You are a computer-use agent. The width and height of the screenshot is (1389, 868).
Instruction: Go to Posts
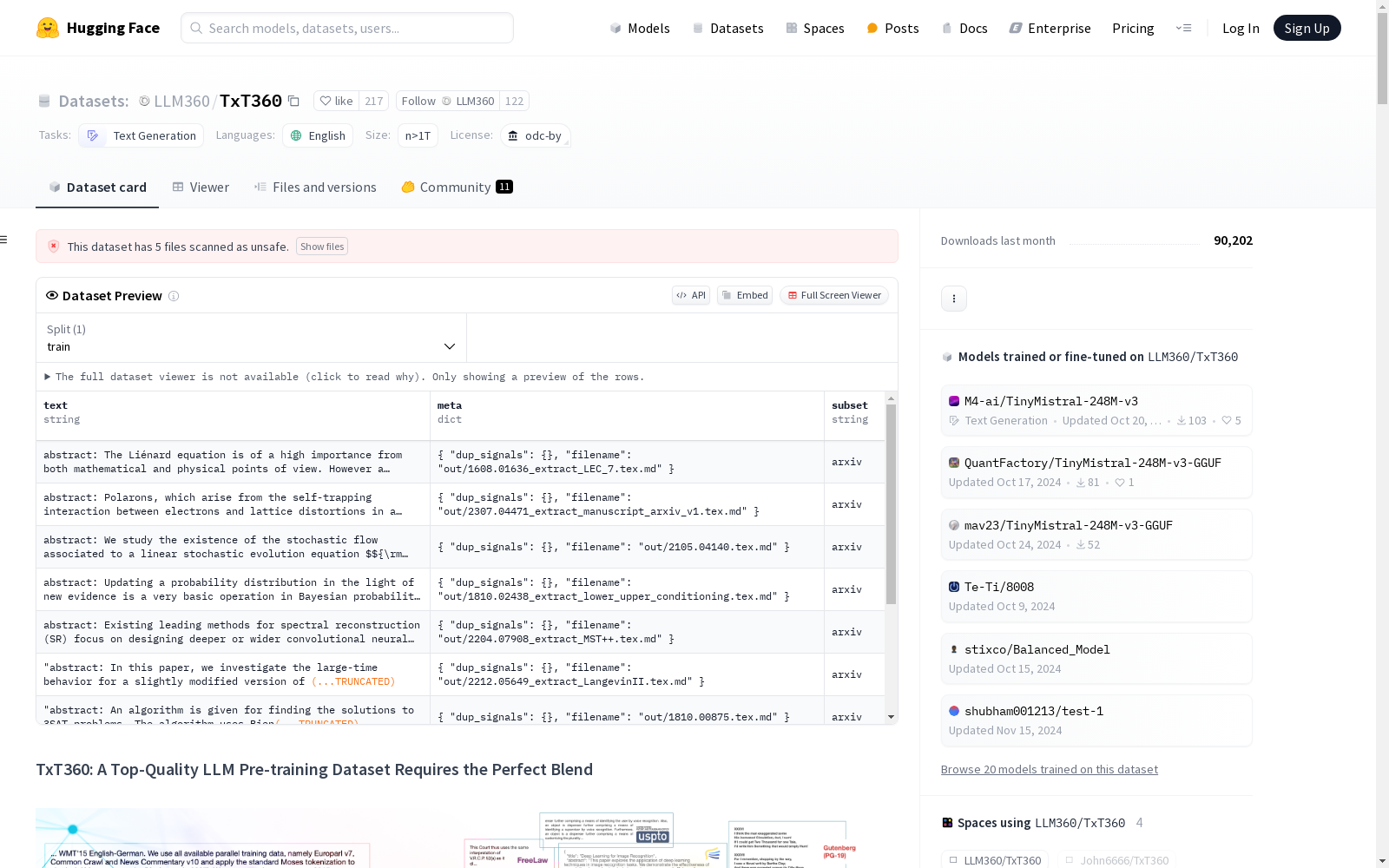point(892,28)
